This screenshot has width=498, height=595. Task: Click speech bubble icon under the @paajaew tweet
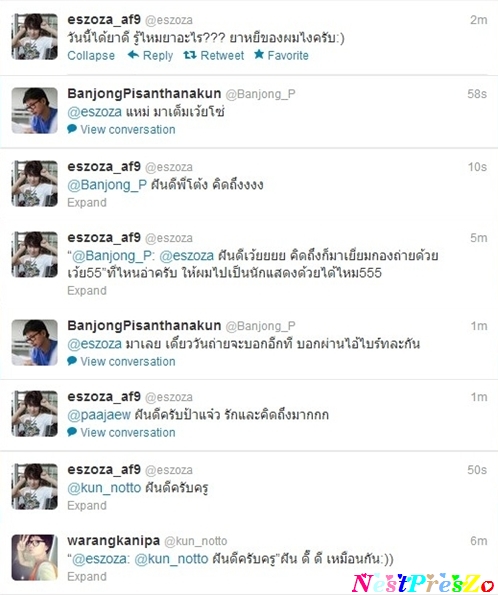coord(72,432)
